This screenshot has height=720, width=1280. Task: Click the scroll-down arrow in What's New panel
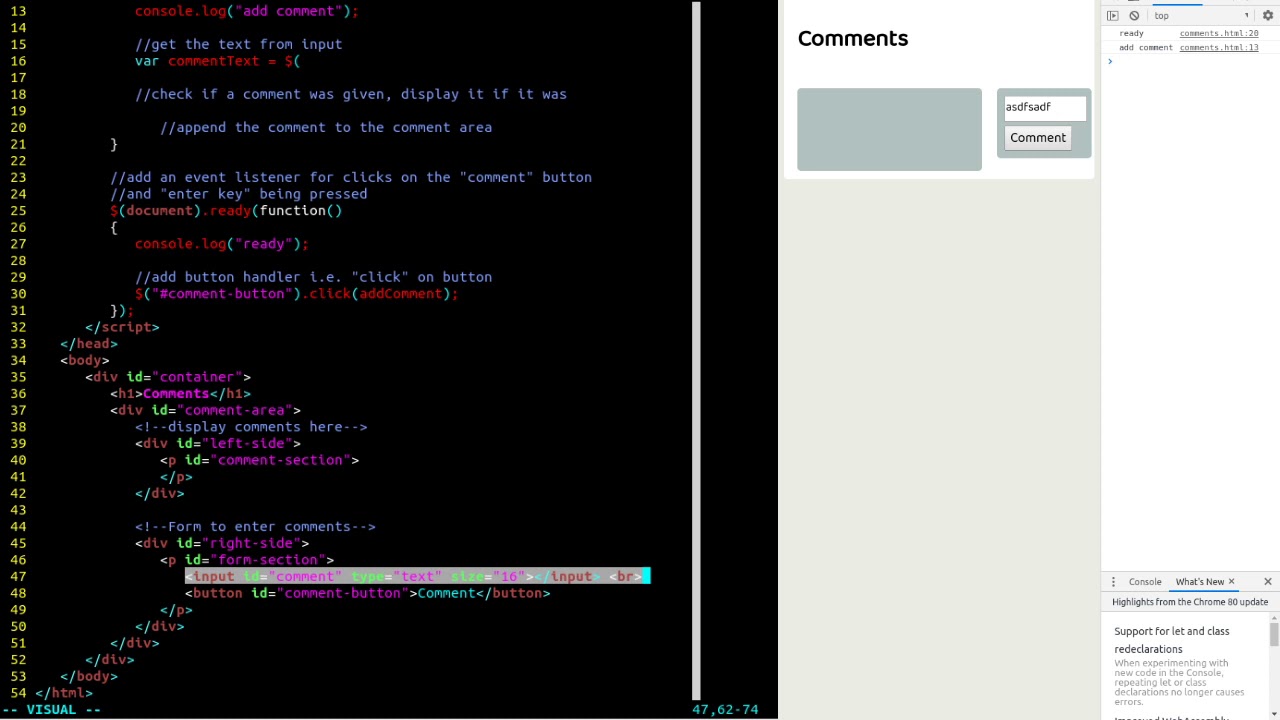(x=1274, y=714)
